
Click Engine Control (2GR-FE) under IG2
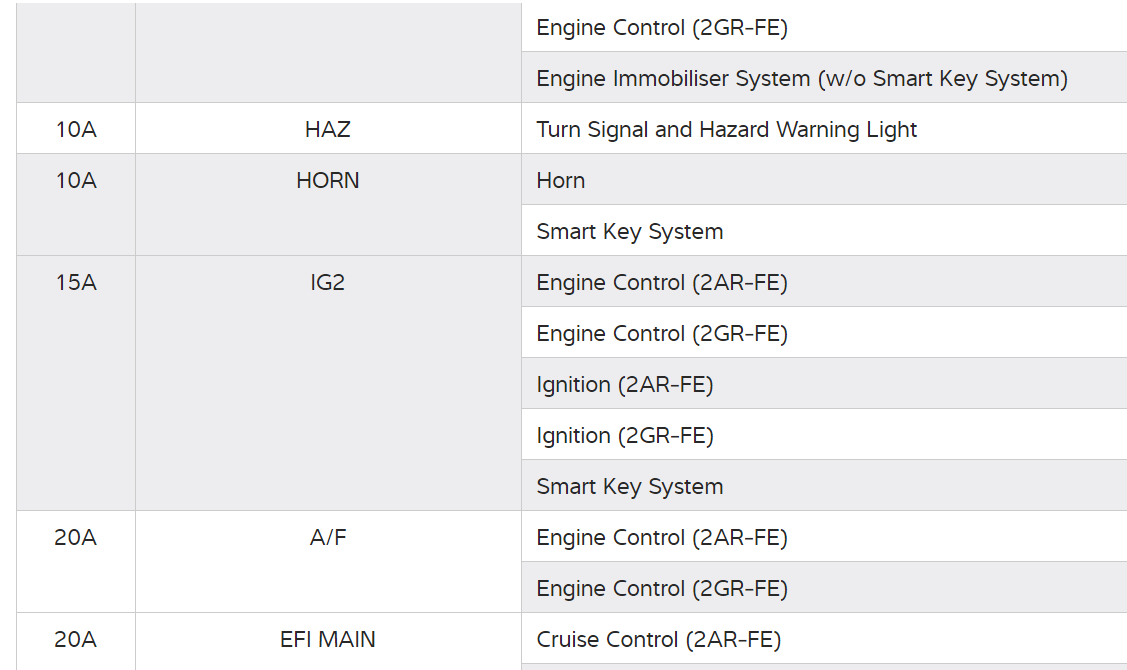tap(661, 334)
